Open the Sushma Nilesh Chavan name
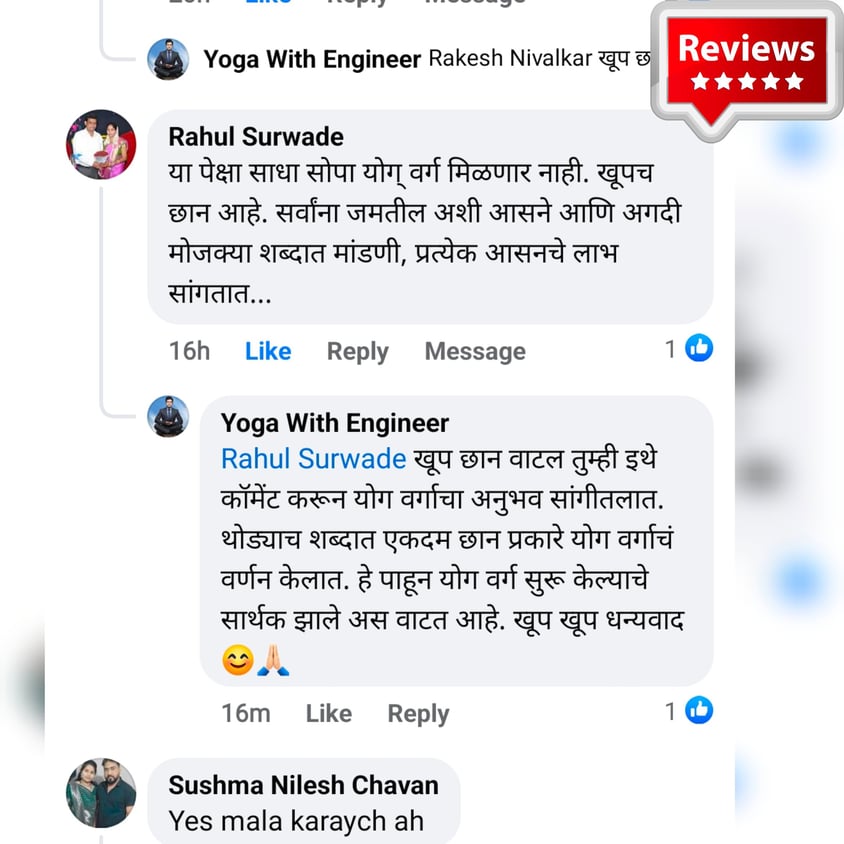This screenshot has width=844, height=844. [303, 785]
